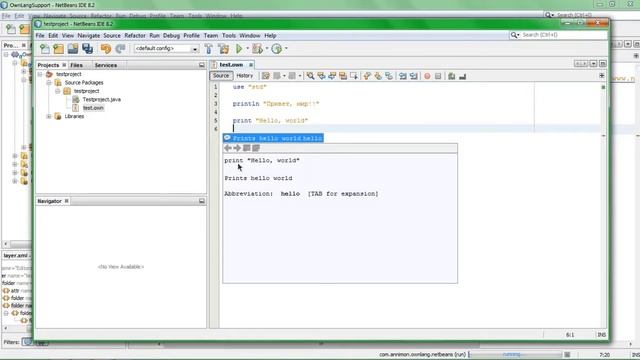This screenshot has height=360, width=640.
Task: Collapse the testproject root node
Action: point(40,74)
